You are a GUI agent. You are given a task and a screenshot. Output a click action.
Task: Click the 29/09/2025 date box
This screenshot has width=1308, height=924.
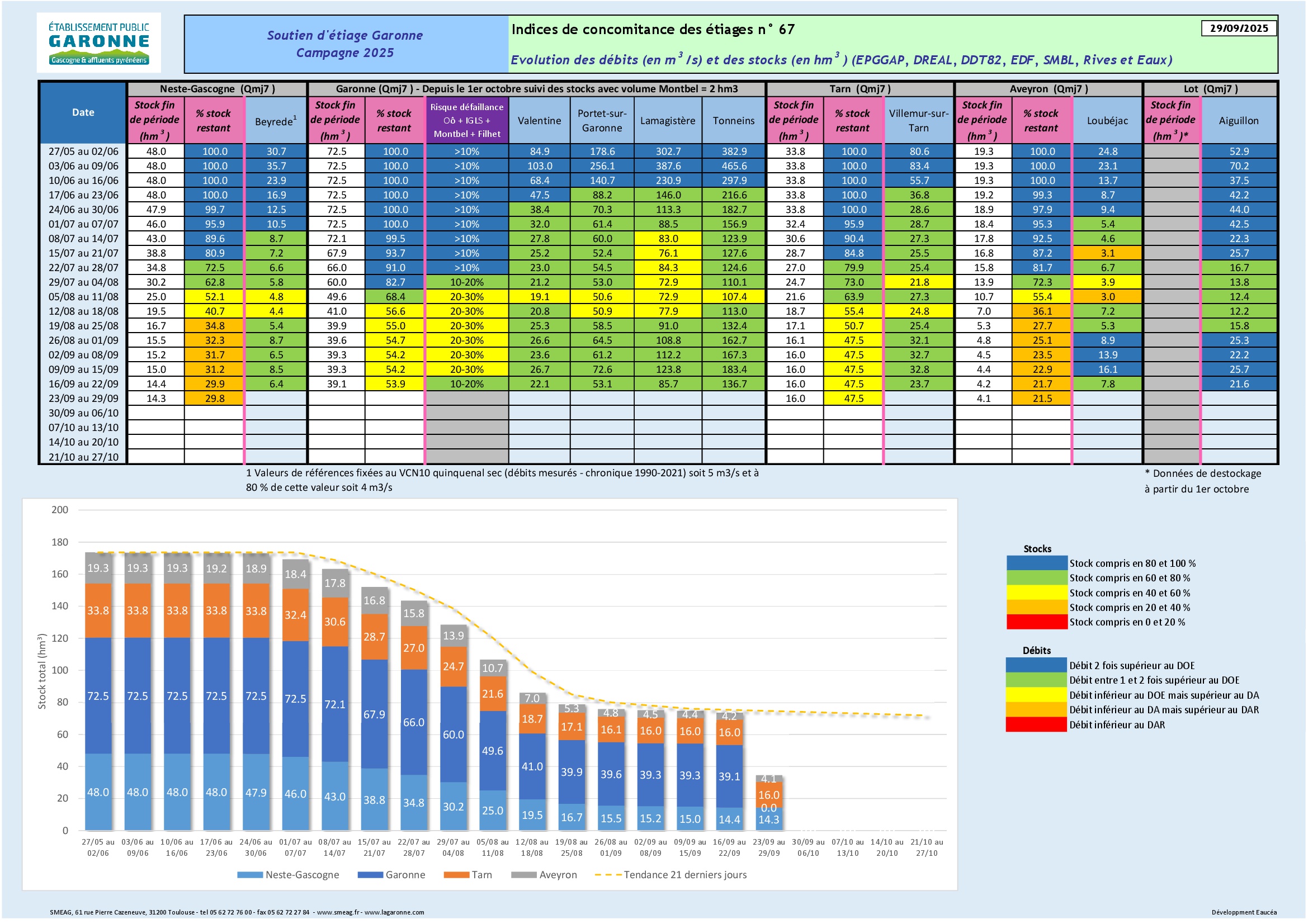tap(1239, 29)
